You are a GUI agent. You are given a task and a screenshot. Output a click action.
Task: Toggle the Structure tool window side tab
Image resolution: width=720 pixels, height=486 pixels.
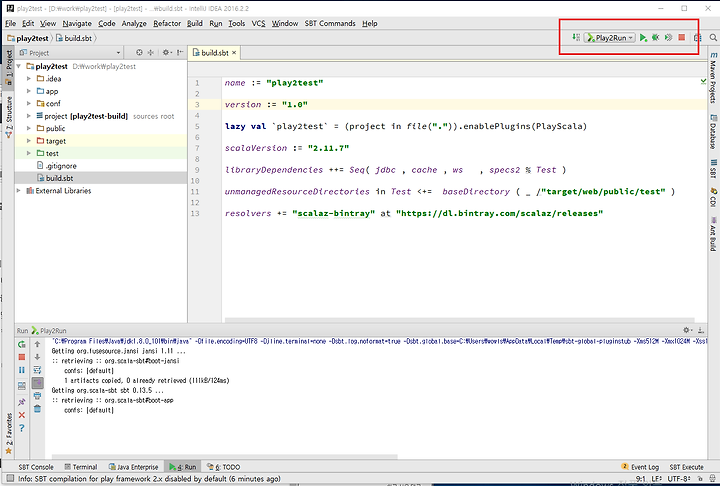pyautogui.click(x=8, y=117)
